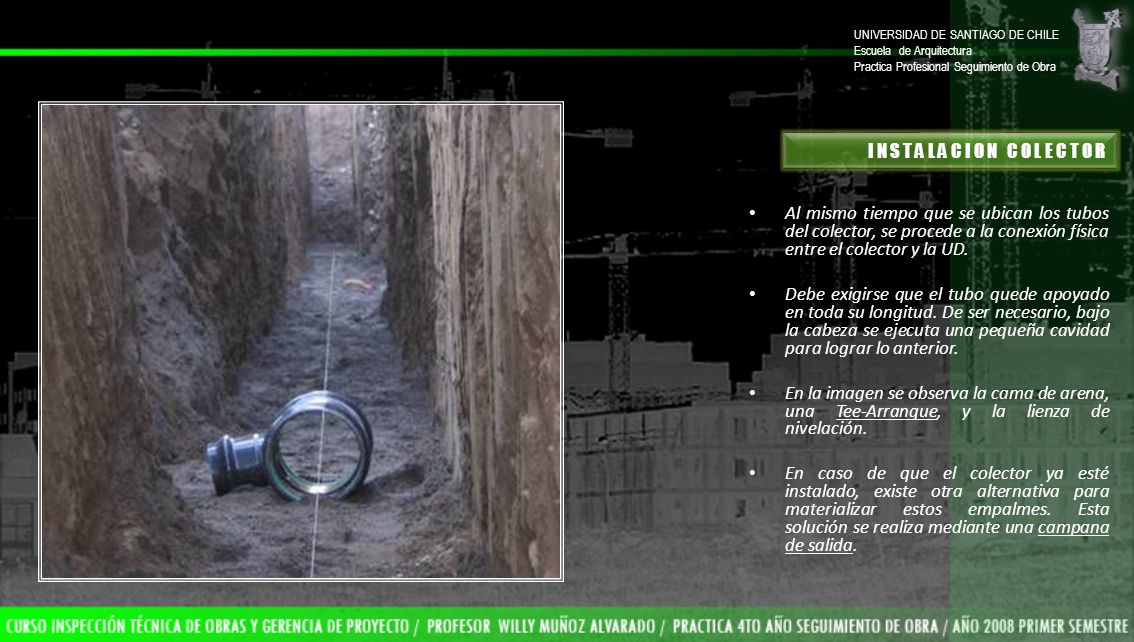The image size is (1134, 642).
Task: Click footer text PRACTICA 4TO AÑO SEGUIMIENTO
Action: (x=805, y=626)
